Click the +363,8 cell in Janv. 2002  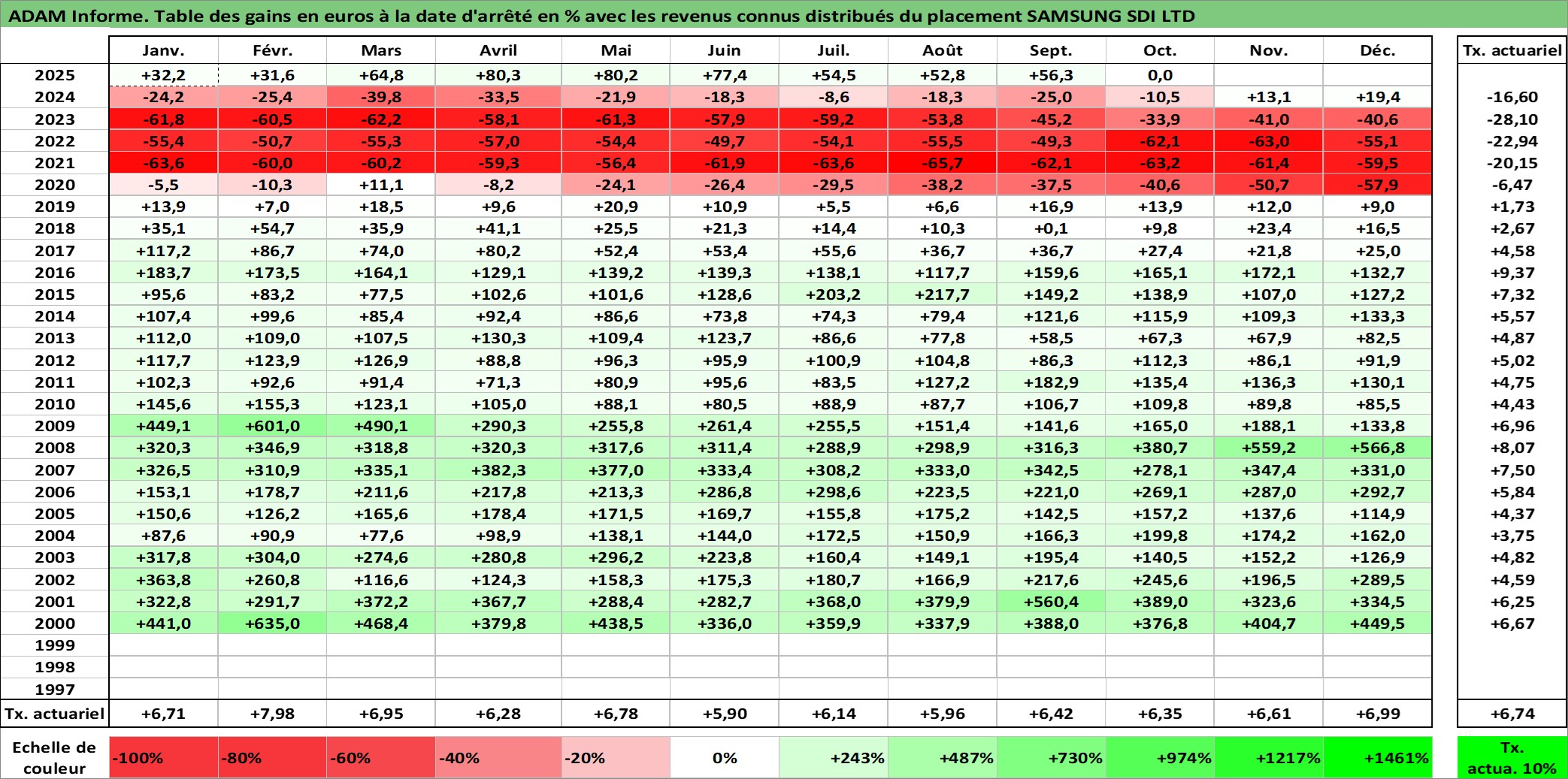[x=164, y=580]
